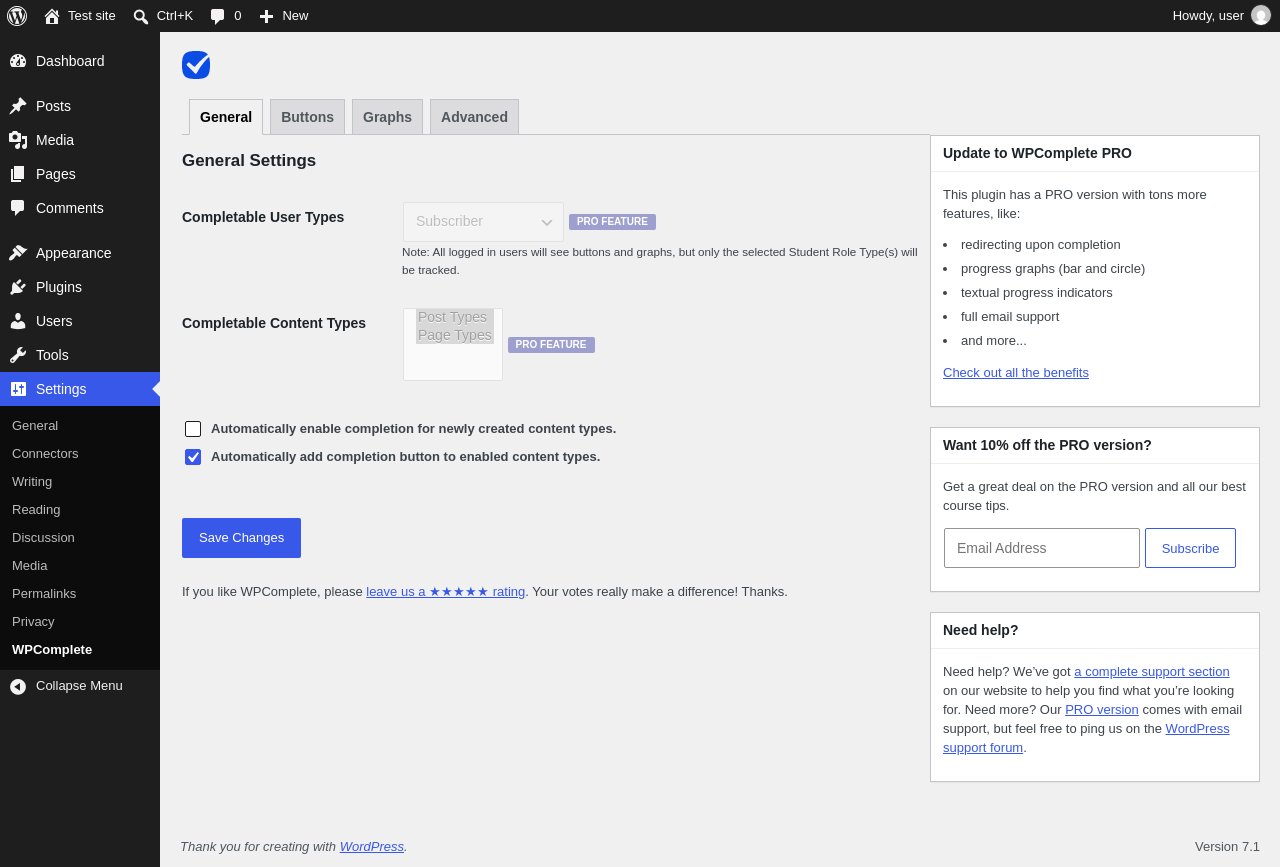Click the Plugins plug icon

tap(18, 287)
